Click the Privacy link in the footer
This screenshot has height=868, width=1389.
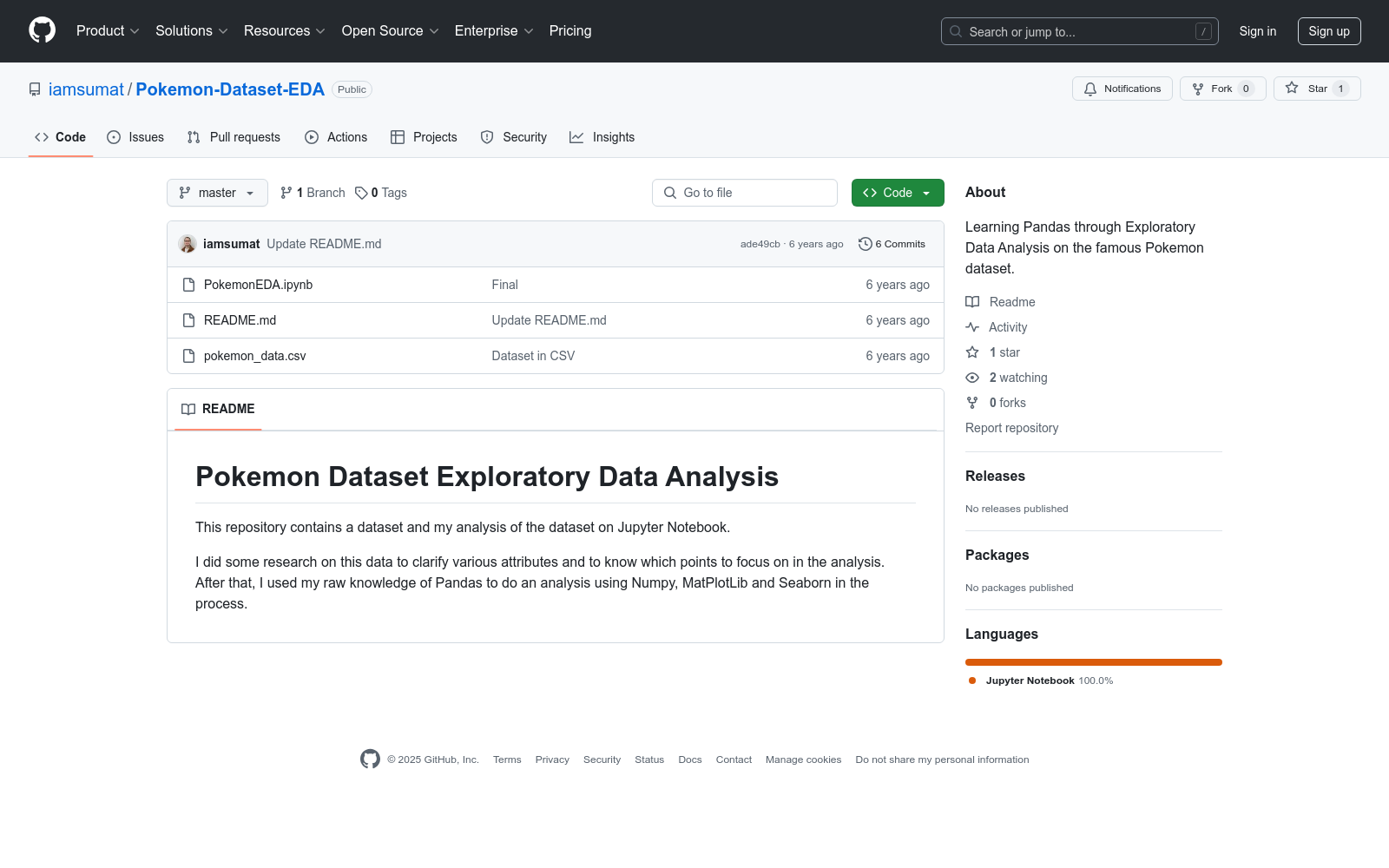(x=552, y=759)
